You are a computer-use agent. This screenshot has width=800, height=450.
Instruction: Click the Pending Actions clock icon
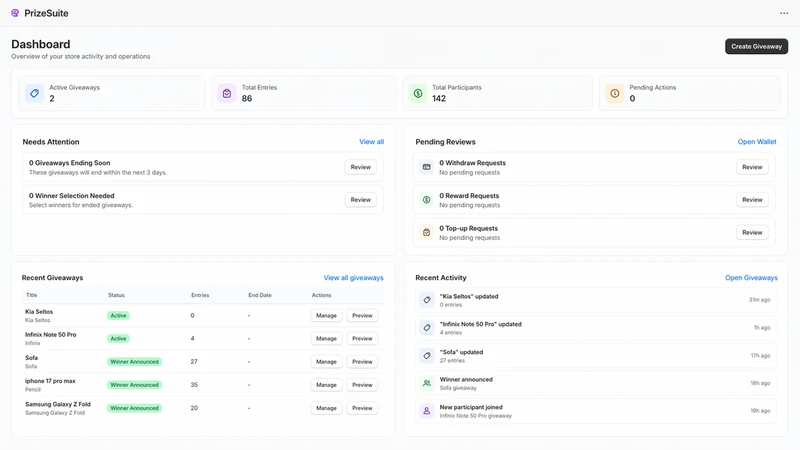(x=615, y=93)
